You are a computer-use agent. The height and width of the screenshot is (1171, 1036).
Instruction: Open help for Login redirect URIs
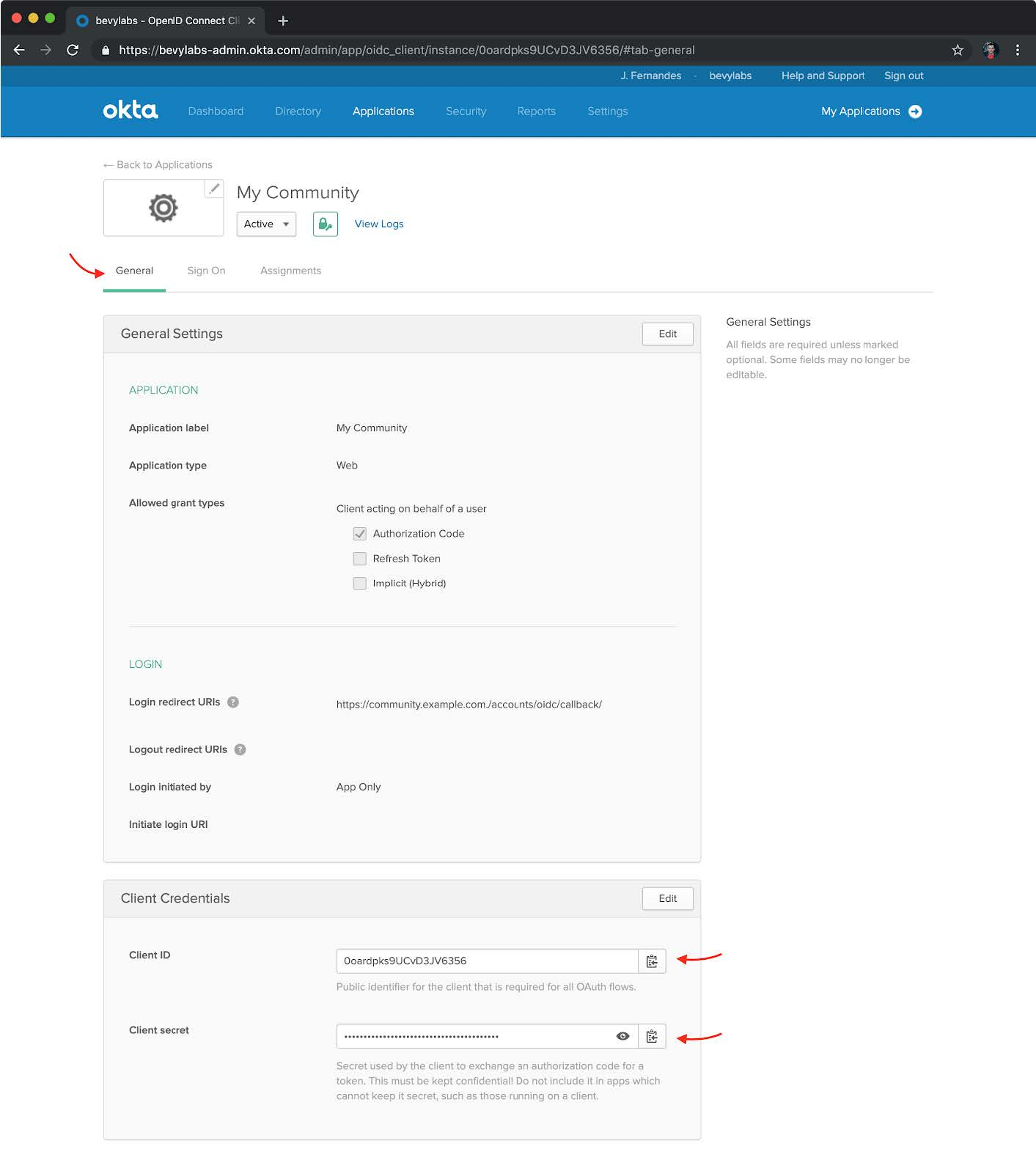click(233, 702)
